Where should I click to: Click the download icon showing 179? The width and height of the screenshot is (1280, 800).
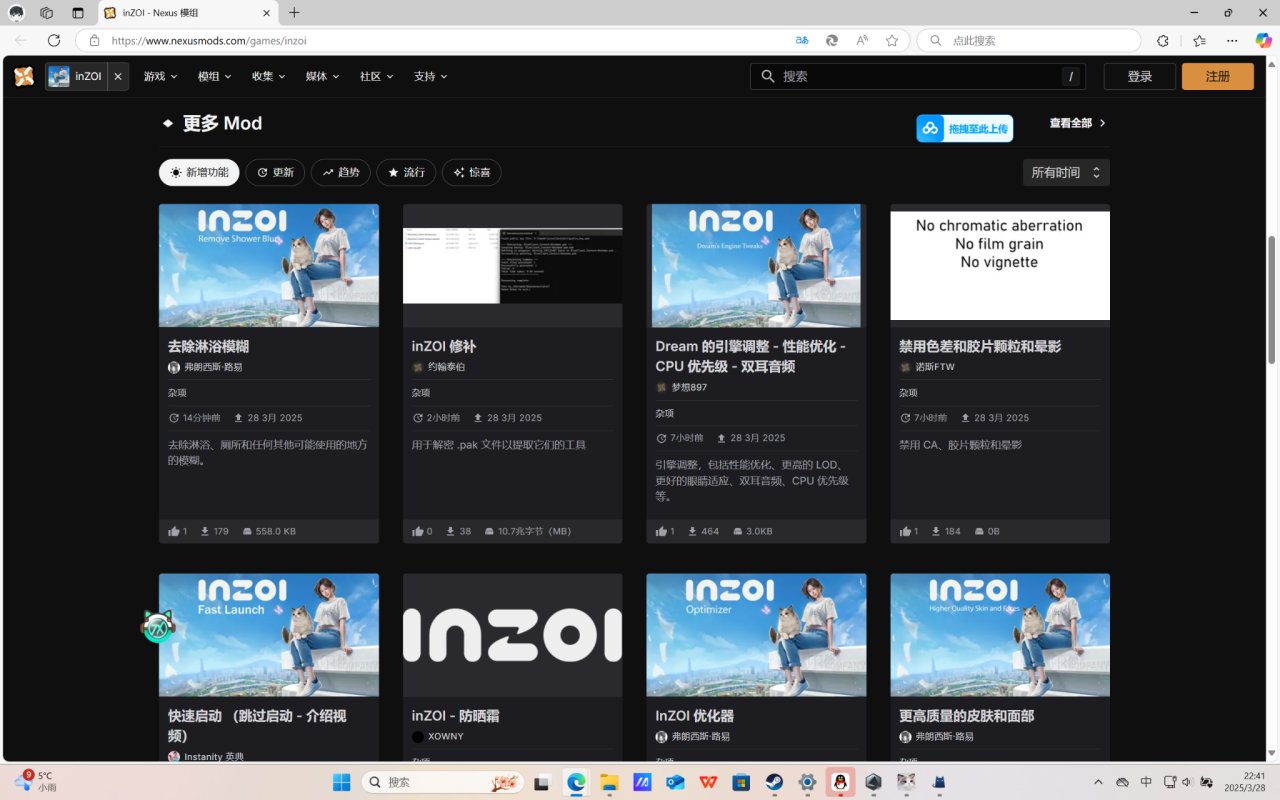[205, 531]
